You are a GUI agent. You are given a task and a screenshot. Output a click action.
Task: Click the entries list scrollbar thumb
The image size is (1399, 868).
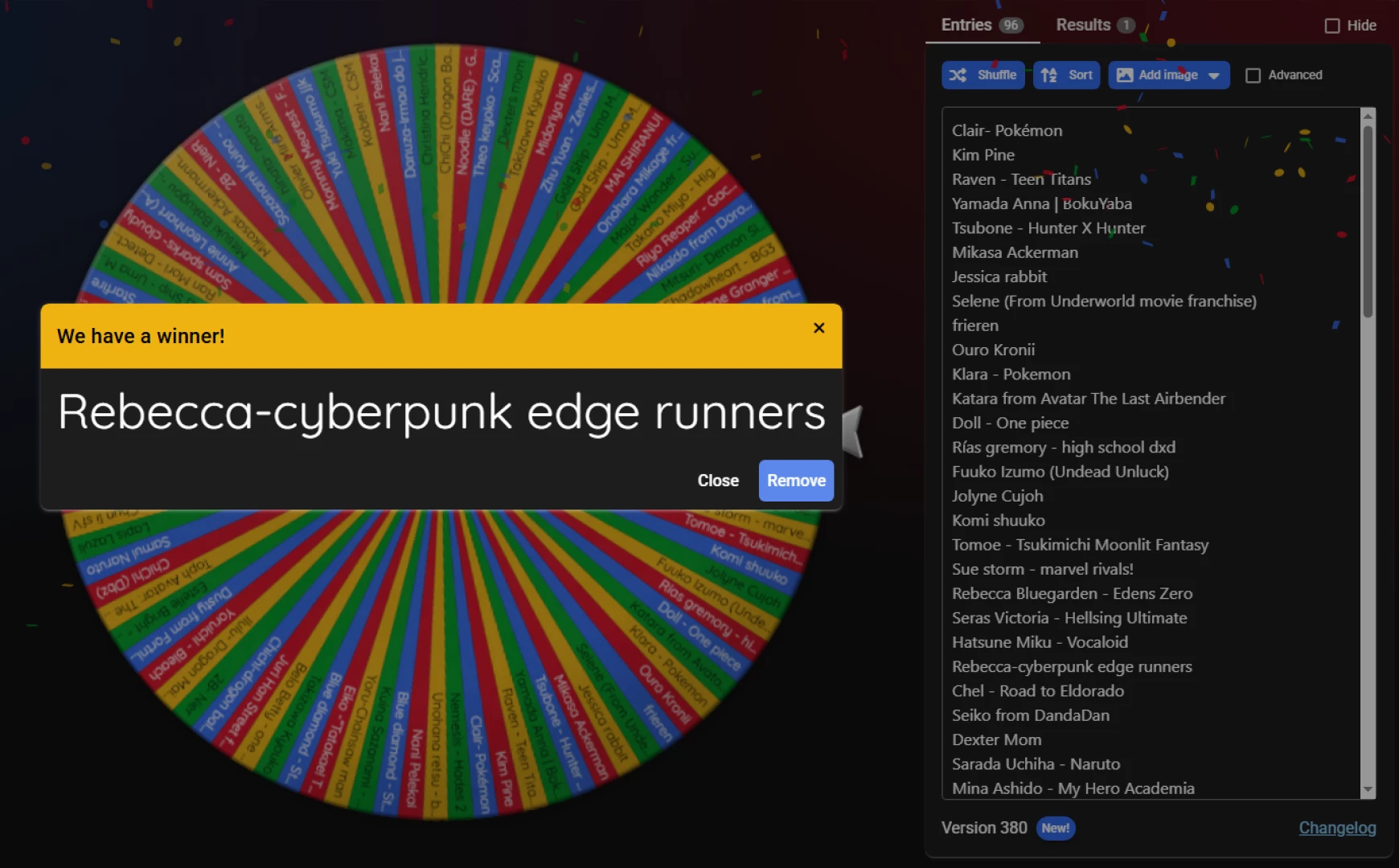(1368, 222)
